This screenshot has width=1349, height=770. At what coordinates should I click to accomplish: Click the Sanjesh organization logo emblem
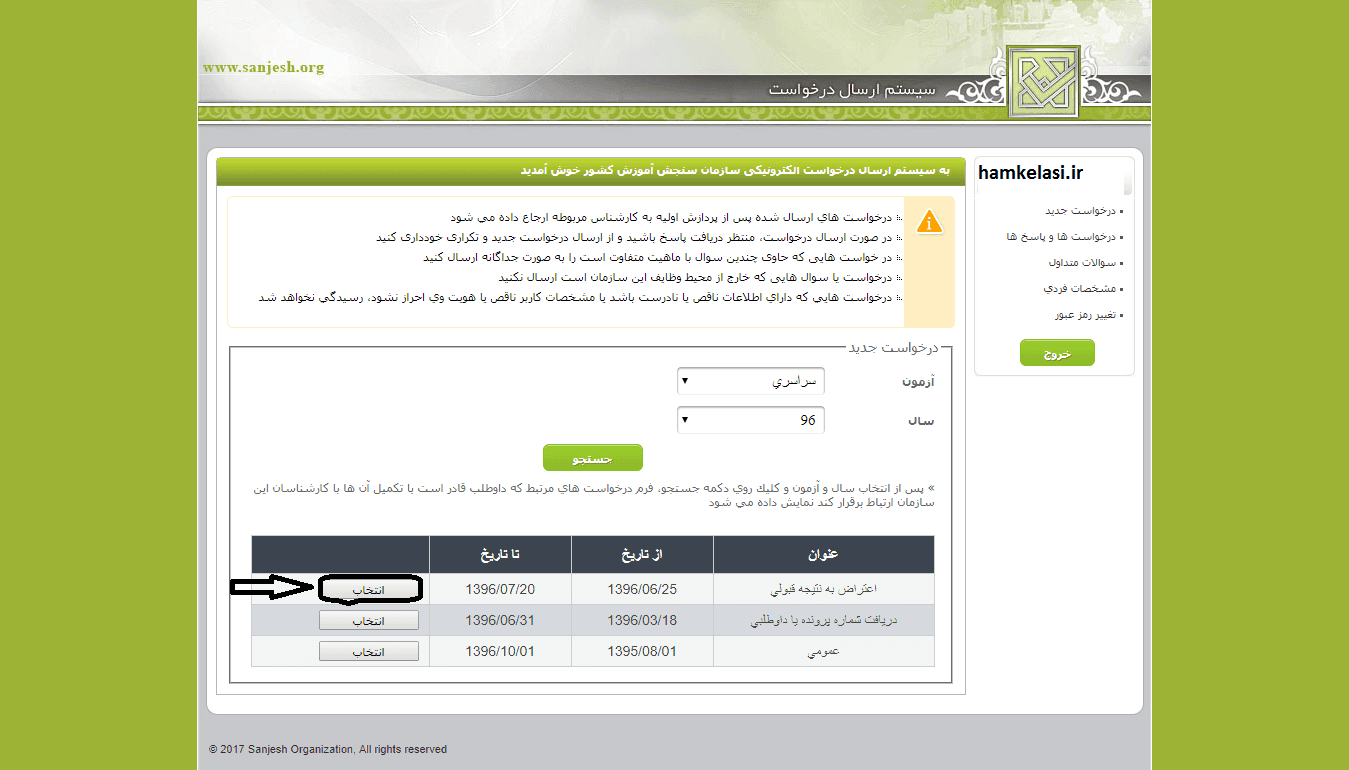[x=1043, y=81]
